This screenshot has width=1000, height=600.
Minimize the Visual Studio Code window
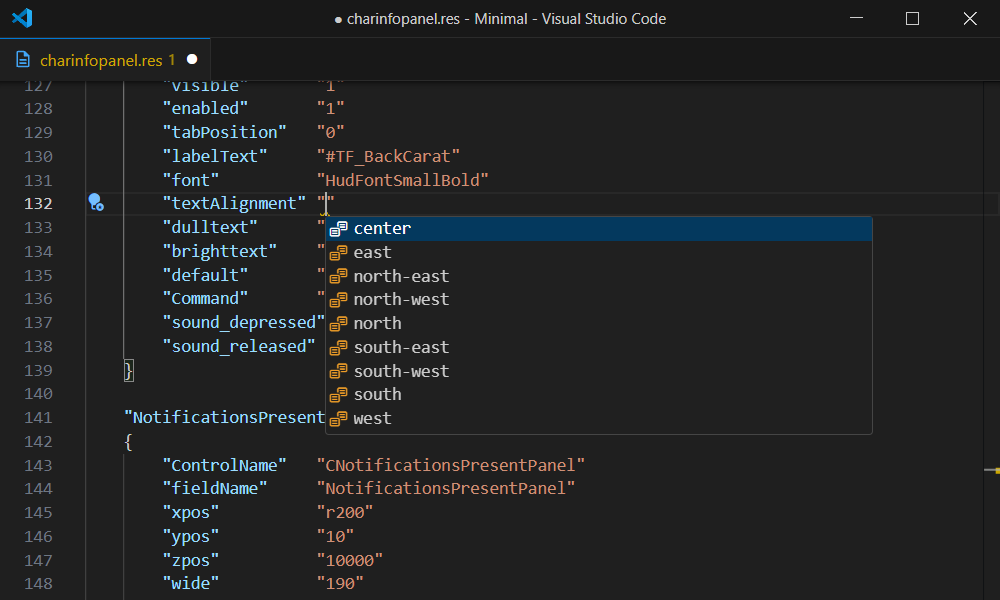click(x=857, y=18)
